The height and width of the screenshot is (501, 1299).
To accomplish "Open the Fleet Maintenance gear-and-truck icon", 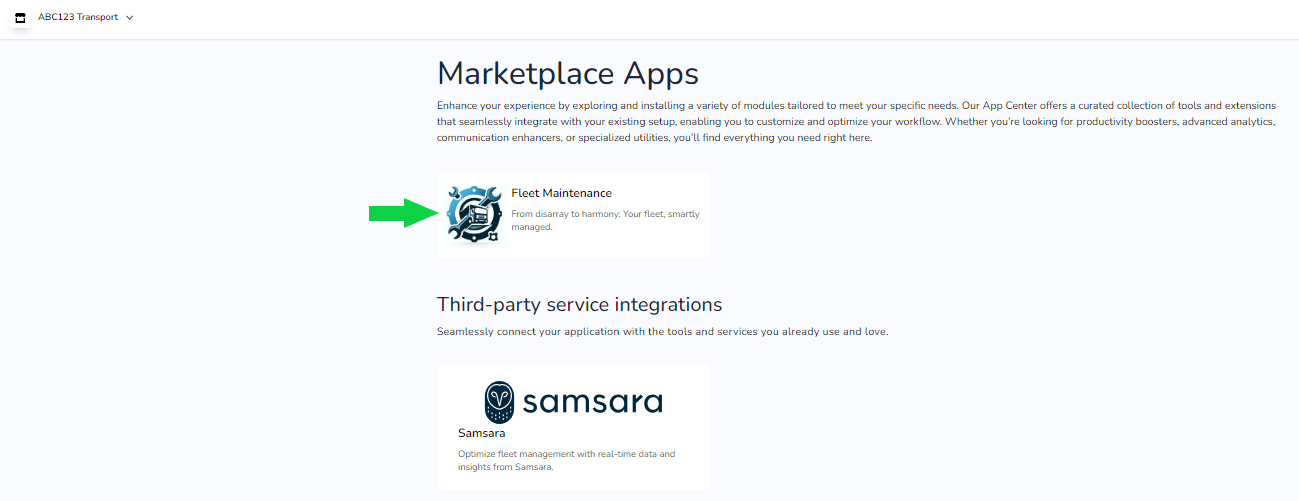I will (476, 214).
